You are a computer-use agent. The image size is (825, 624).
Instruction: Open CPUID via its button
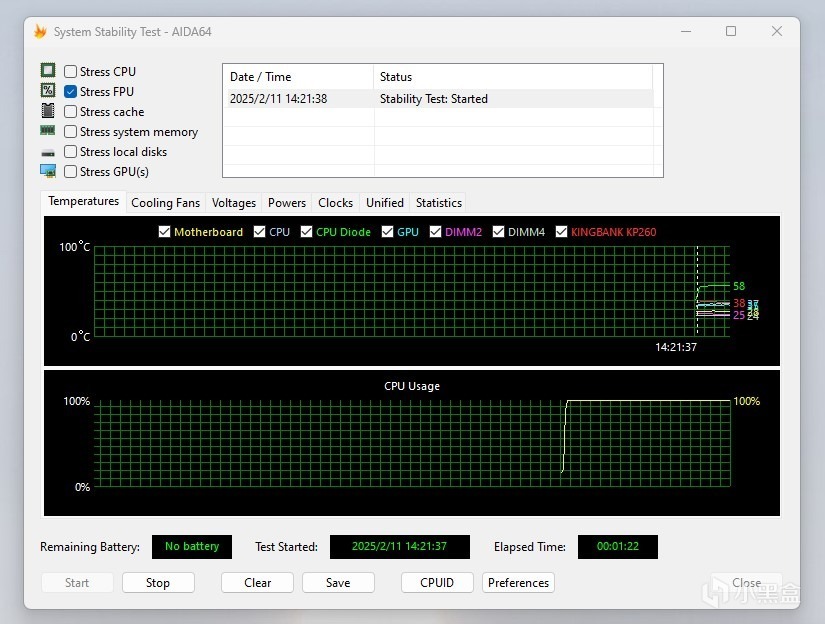437,582
